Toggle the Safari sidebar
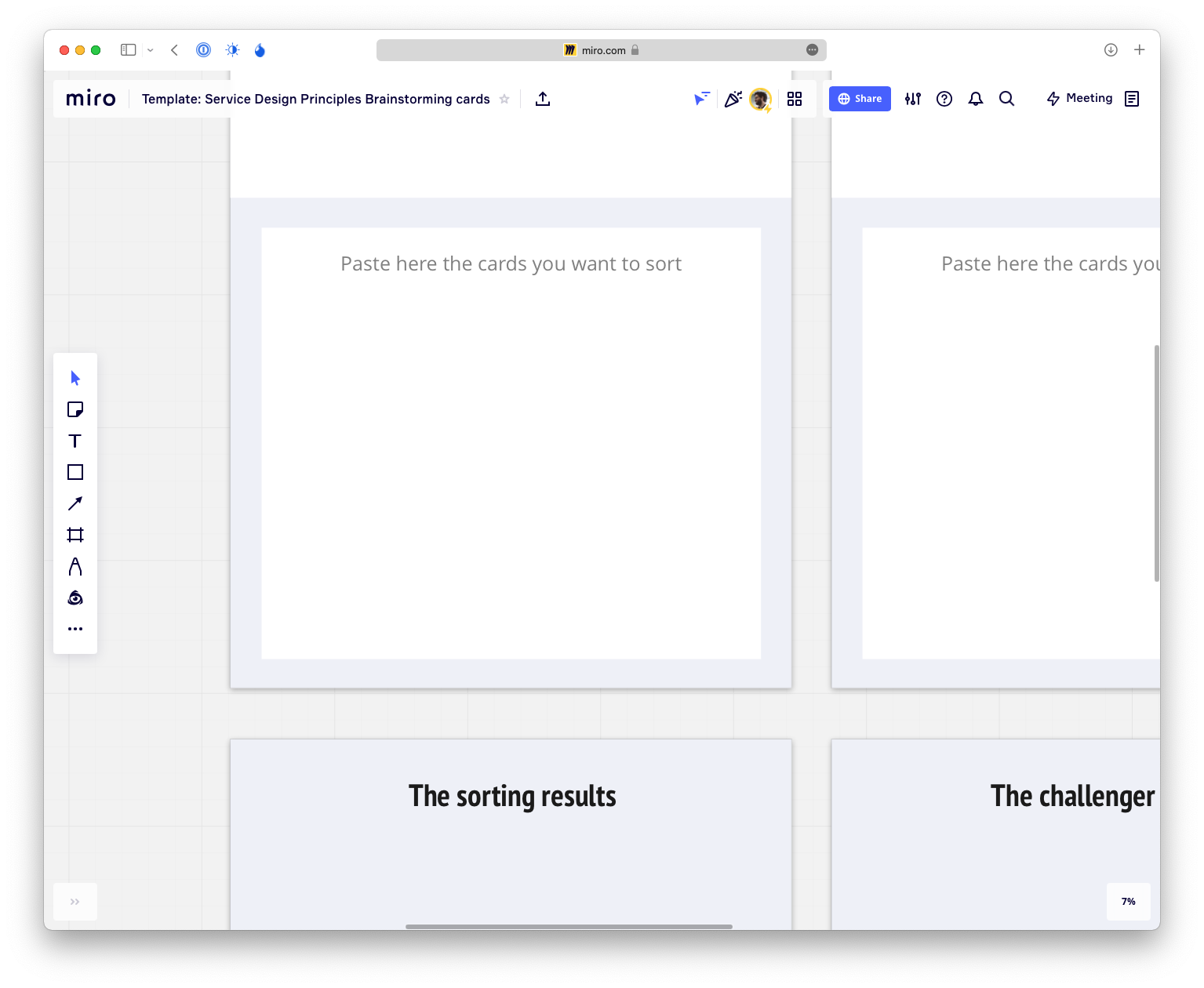 [128, 50]
